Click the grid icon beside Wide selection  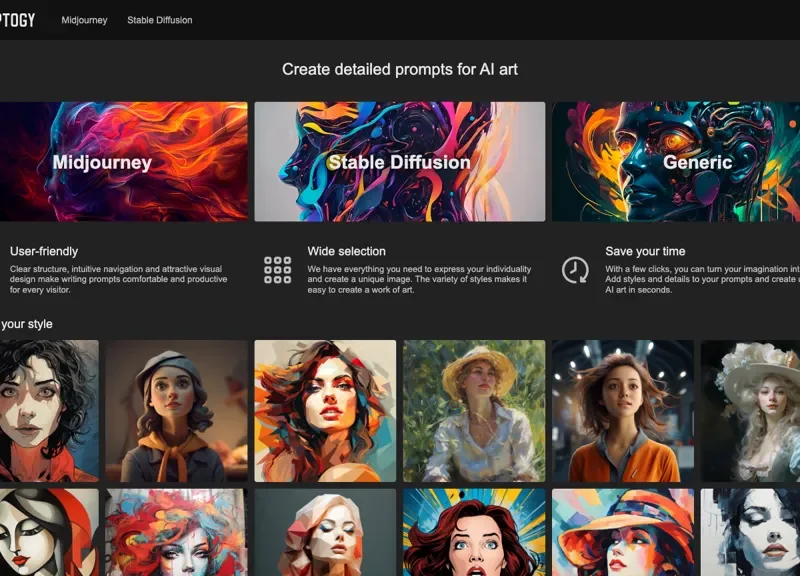[278, 270]
